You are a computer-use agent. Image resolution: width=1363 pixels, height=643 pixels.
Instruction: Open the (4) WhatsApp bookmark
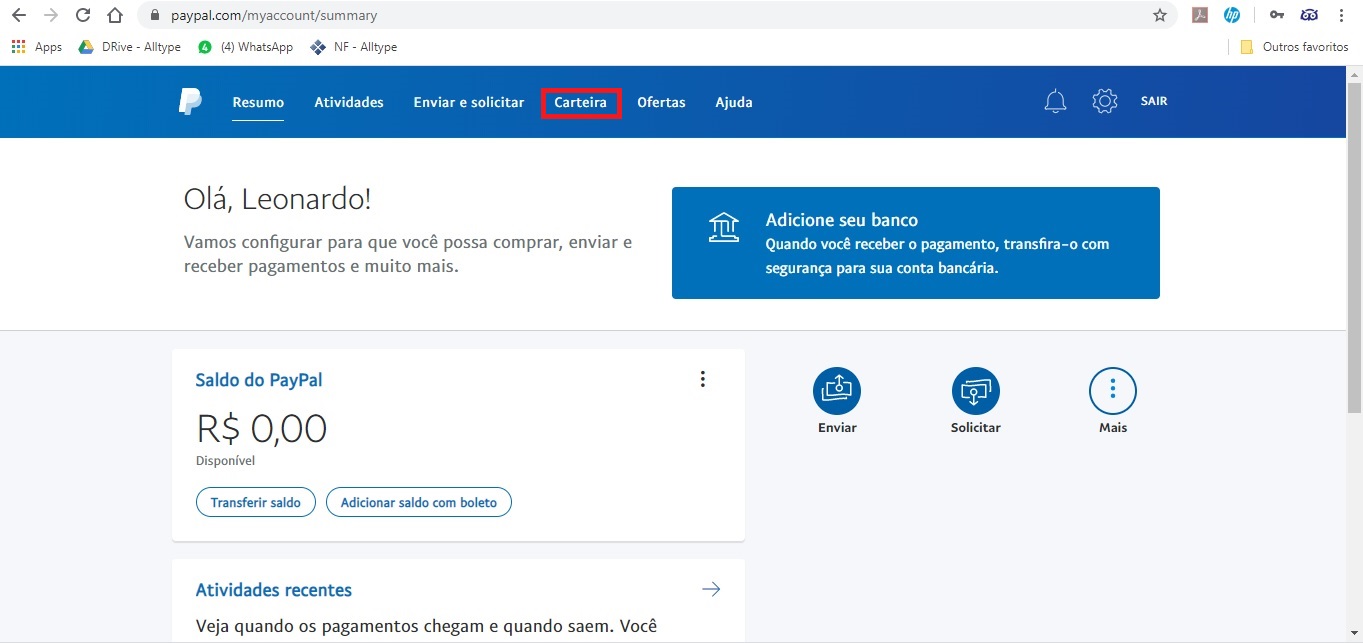click(245, 47)
